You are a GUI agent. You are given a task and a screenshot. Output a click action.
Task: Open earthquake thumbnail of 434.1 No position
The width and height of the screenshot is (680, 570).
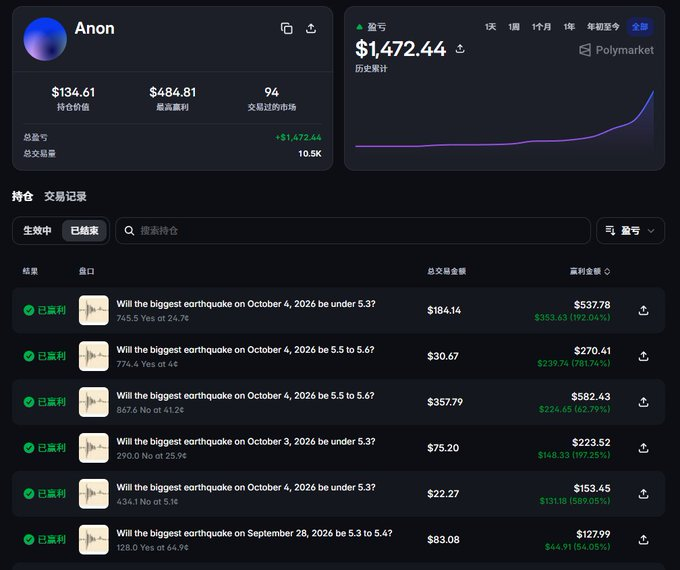(94, 494)
